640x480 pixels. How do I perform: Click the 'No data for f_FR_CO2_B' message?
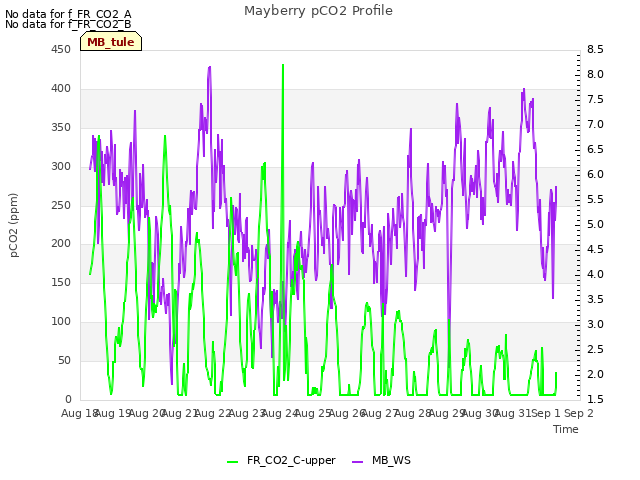coord(68,24)
